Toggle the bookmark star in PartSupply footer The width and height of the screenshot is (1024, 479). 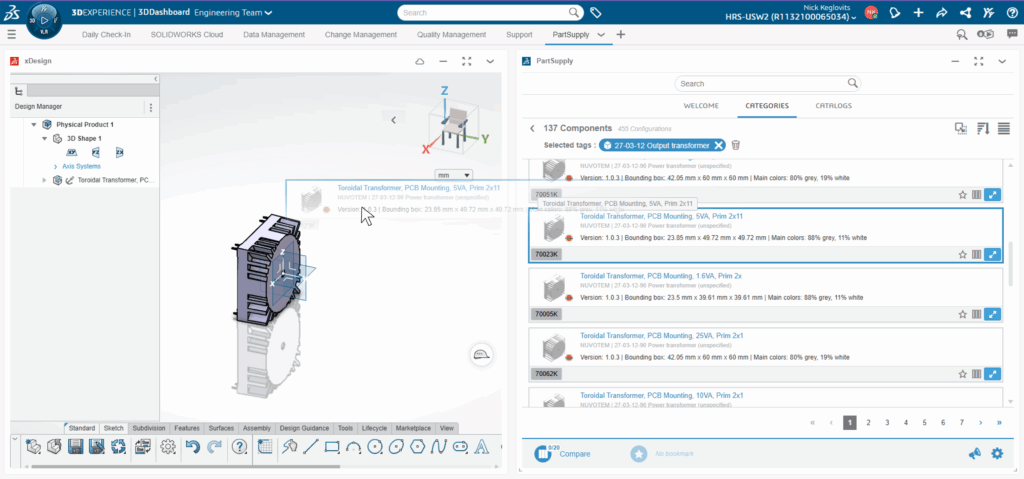tap(639, 454)
